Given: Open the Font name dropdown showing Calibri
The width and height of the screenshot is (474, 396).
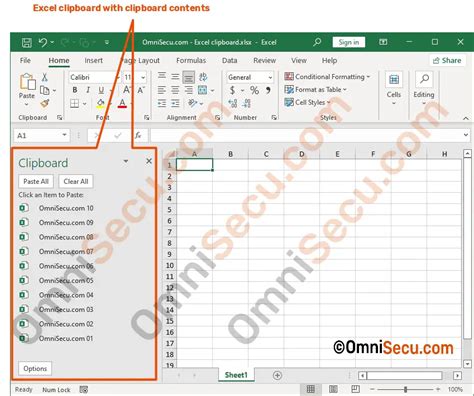Looking at the screenshot, I should (95, 77).
